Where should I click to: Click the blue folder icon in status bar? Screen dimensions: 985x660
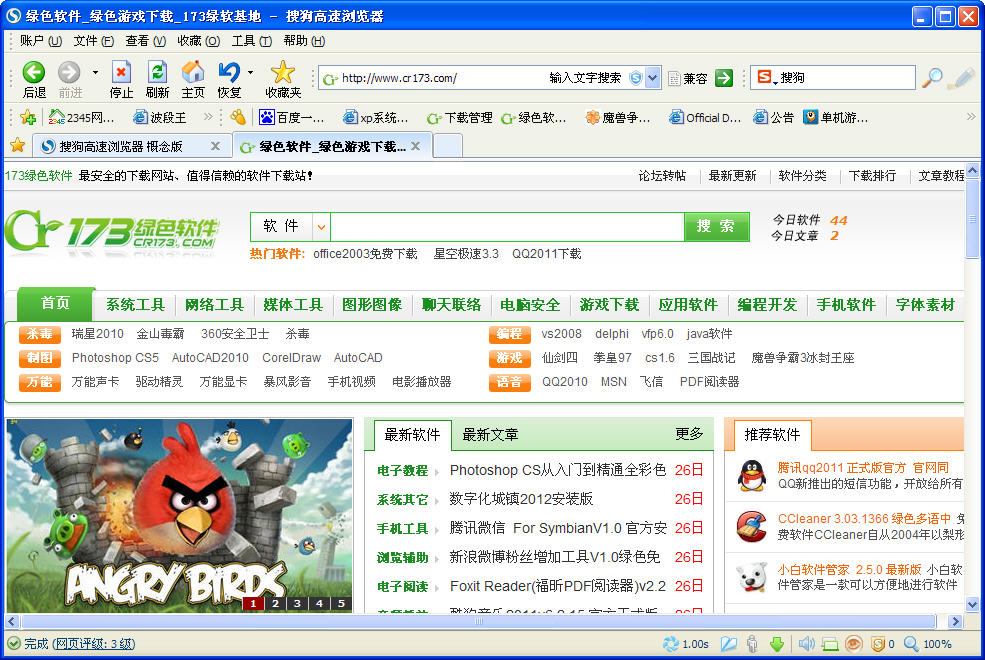tap(729, 644)
